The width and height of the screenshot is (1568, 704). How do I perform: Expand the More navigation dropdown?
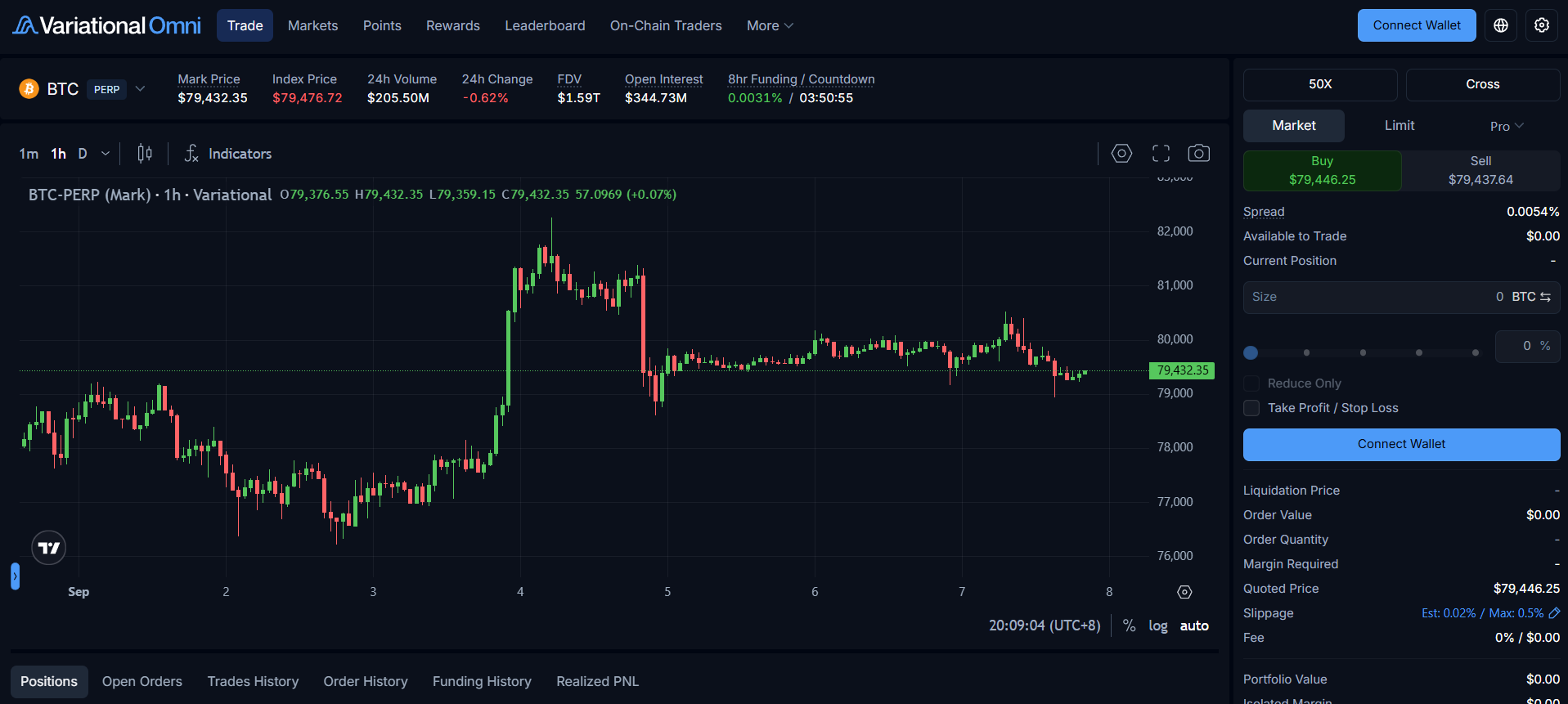click(770, 25)
